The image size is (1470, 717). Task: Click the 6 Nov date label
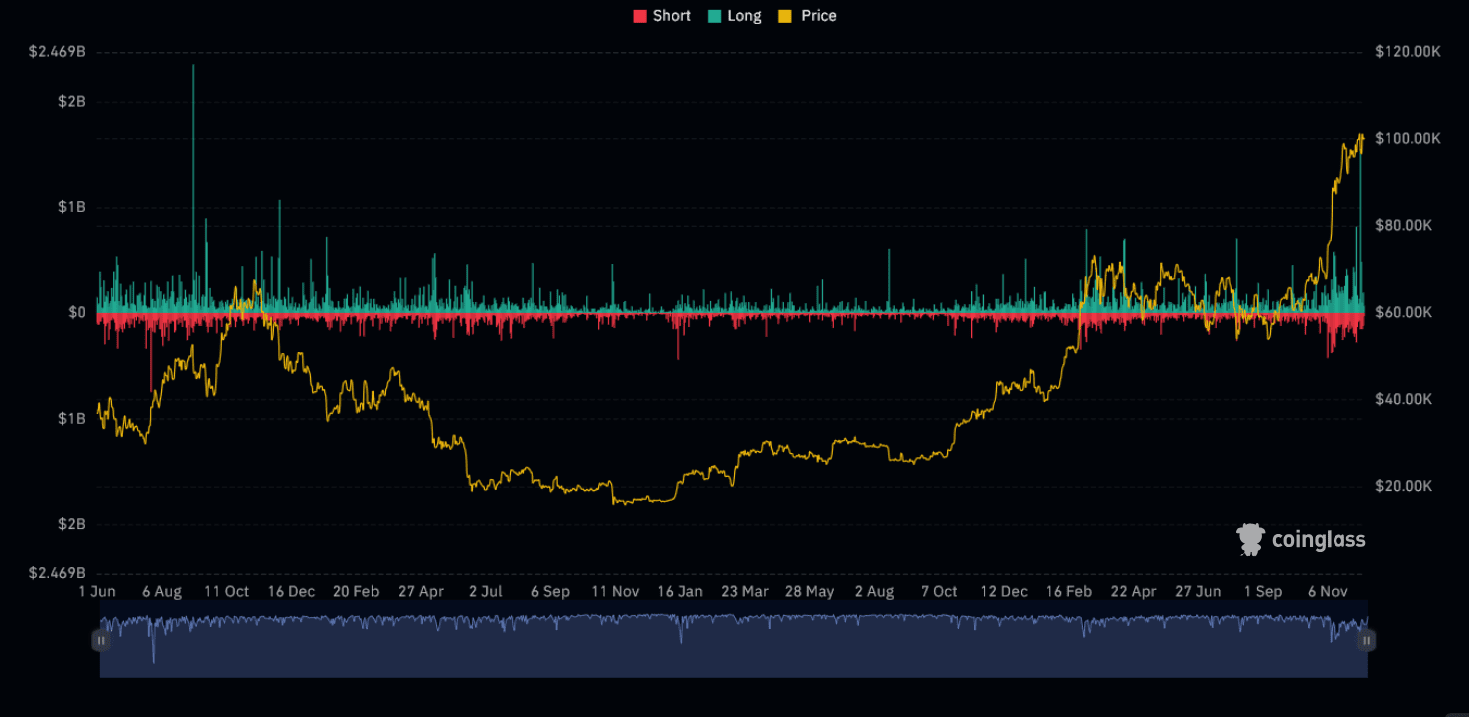(x=1328, y=591)
